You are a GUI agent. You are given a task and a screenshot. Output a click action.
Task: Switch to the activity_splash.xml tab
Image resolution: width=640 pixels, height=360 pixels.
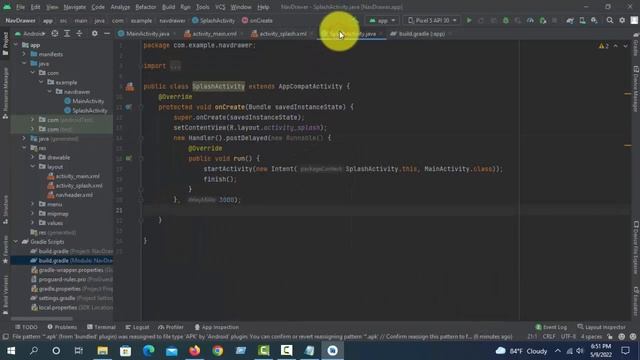tap(282, 34)
